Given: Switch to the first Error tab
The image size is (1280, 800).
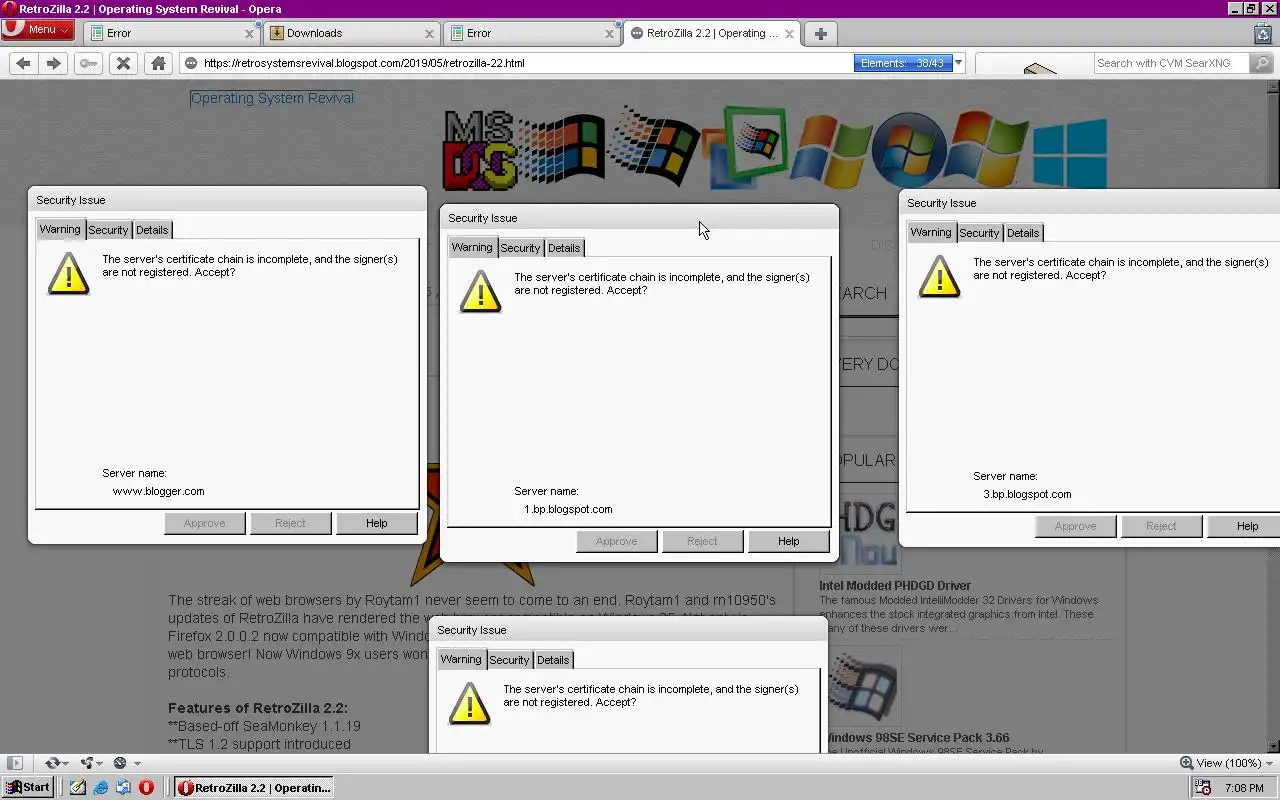Looking at the screenshot, I should point(171,33).
